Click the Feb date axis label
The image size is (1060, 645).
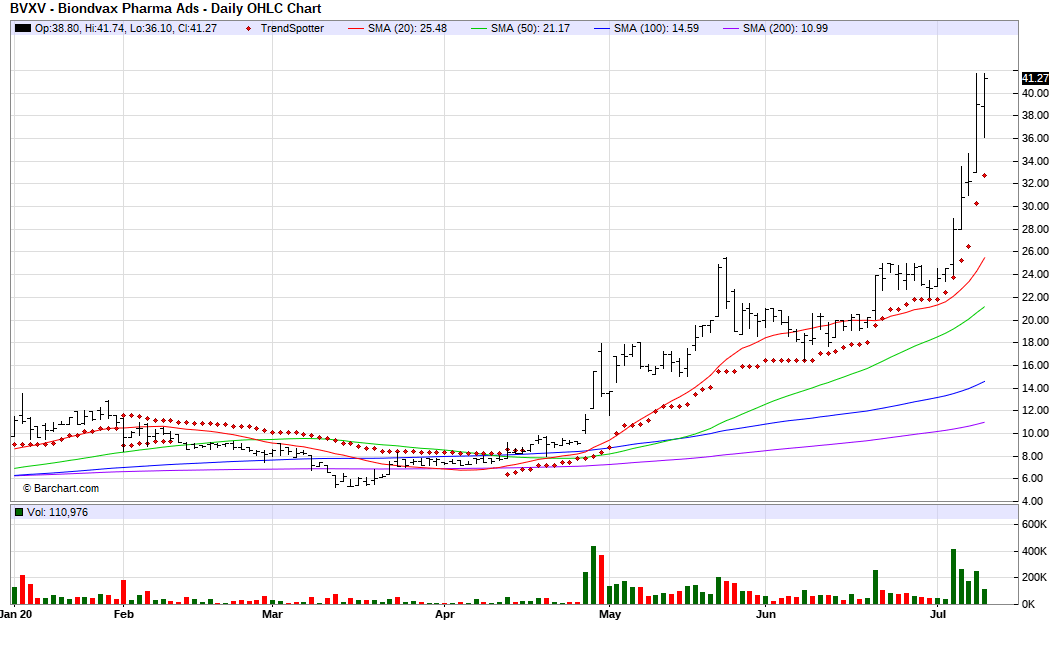[x=124, y=615]
